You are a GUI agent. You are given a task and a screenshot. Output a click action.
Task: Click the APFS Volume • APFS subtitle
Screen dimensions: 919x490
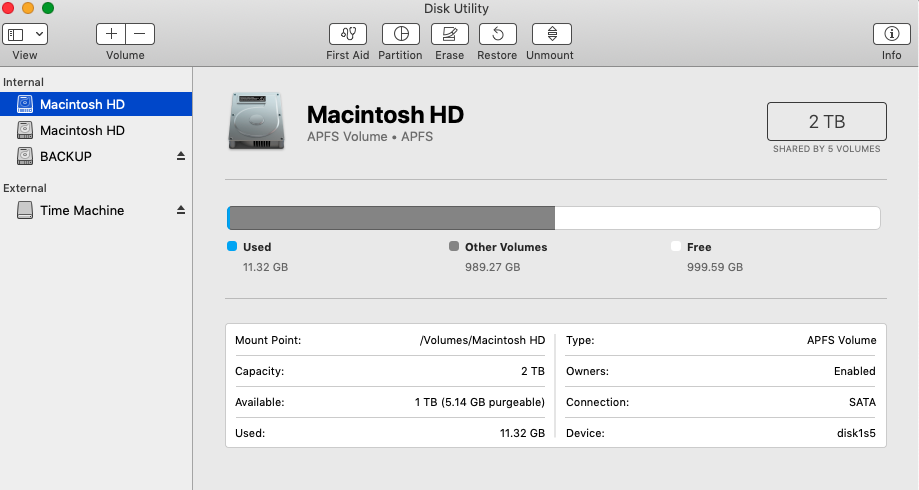(x=370, y=137)
